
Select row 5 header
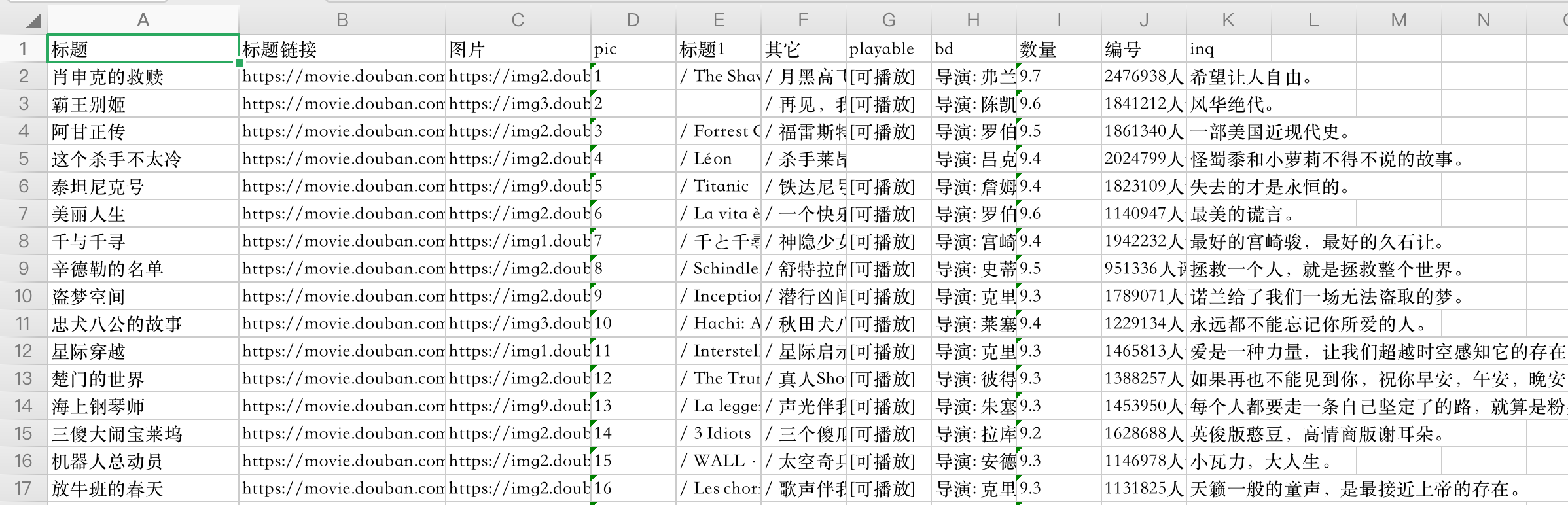tap(24, 159)
